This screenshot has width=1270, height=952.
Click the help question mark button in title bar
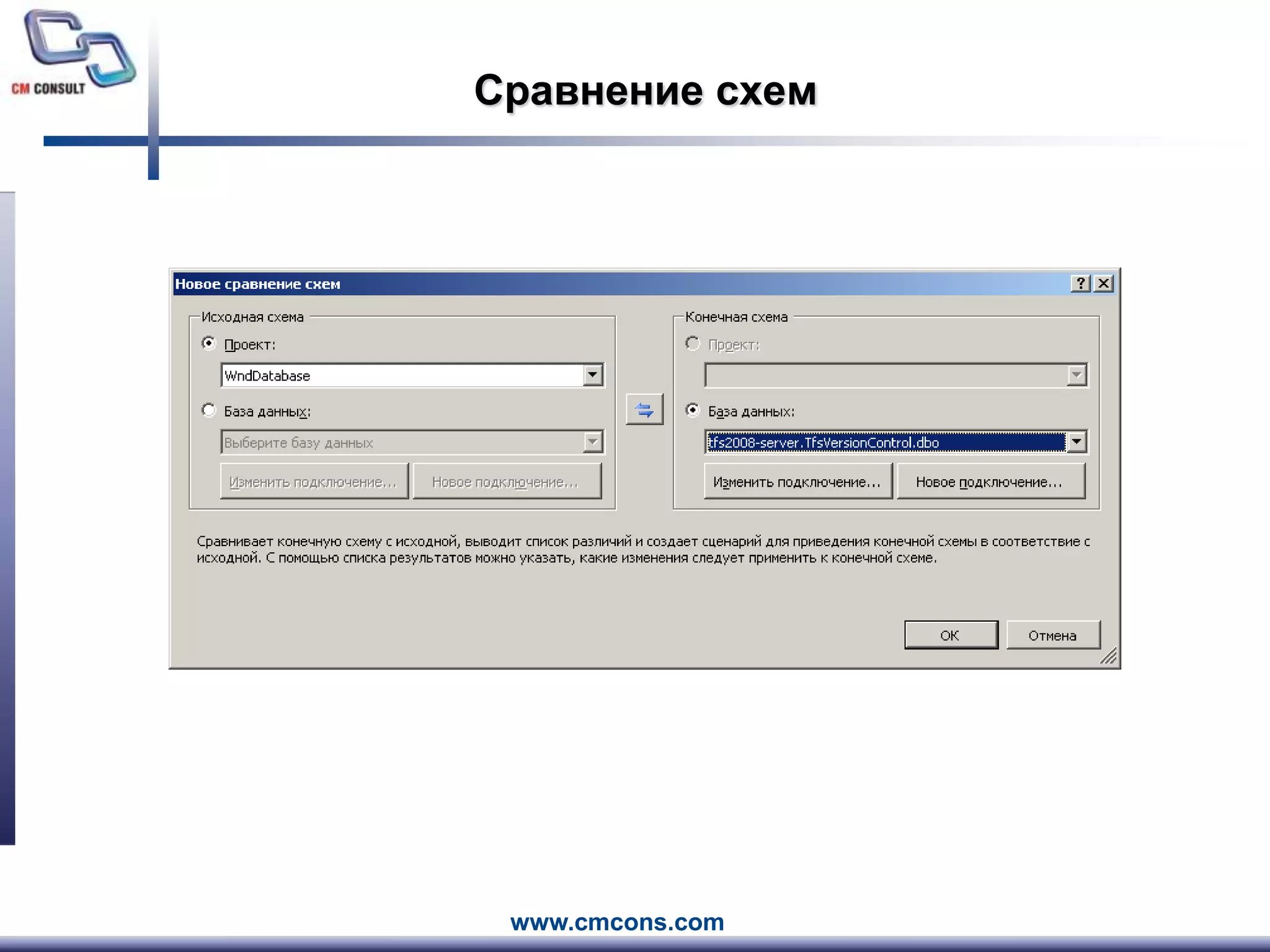tap(1080, 284)
